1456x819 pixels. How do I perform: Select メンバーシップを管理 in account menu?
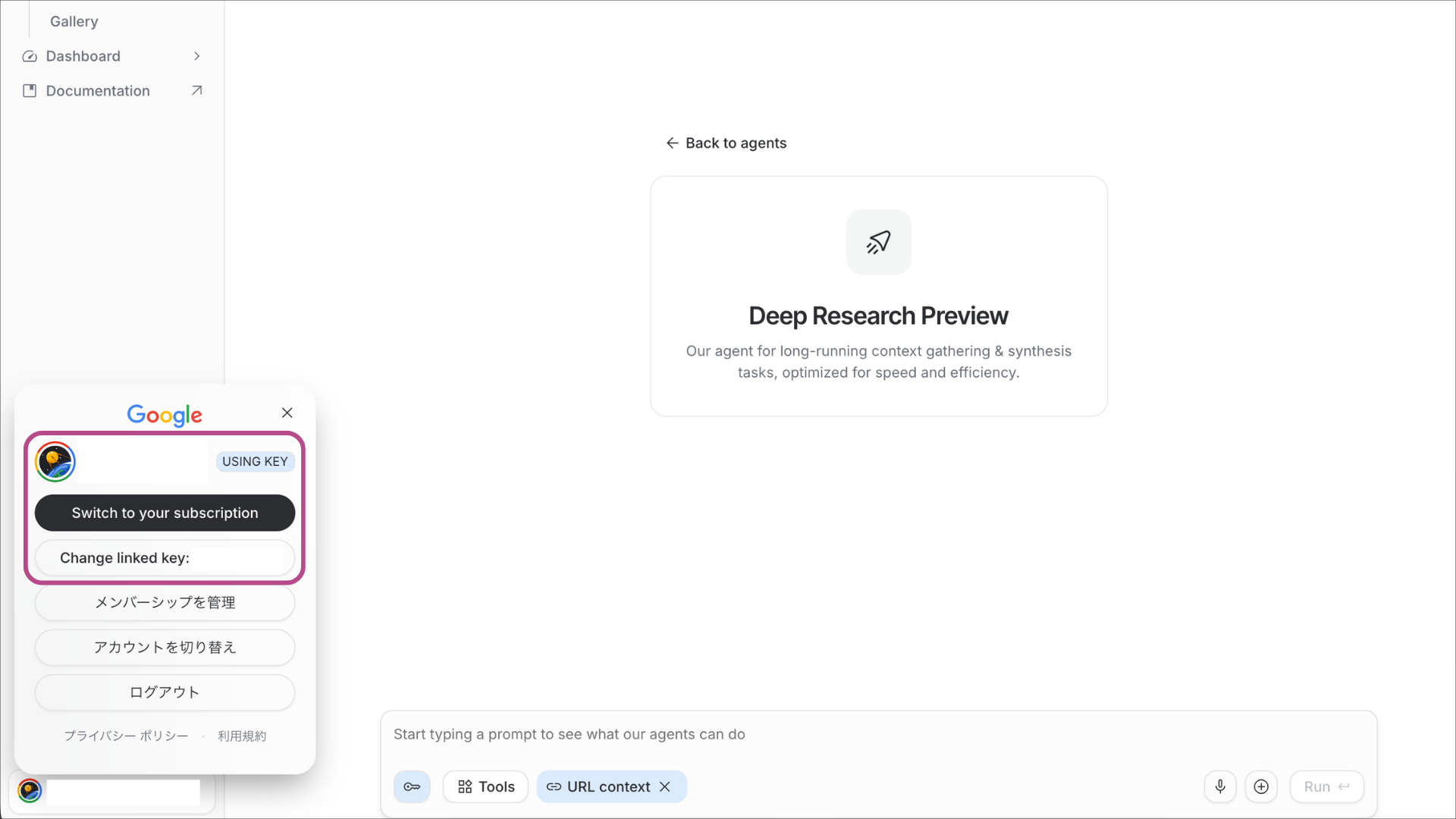point(165,603)
